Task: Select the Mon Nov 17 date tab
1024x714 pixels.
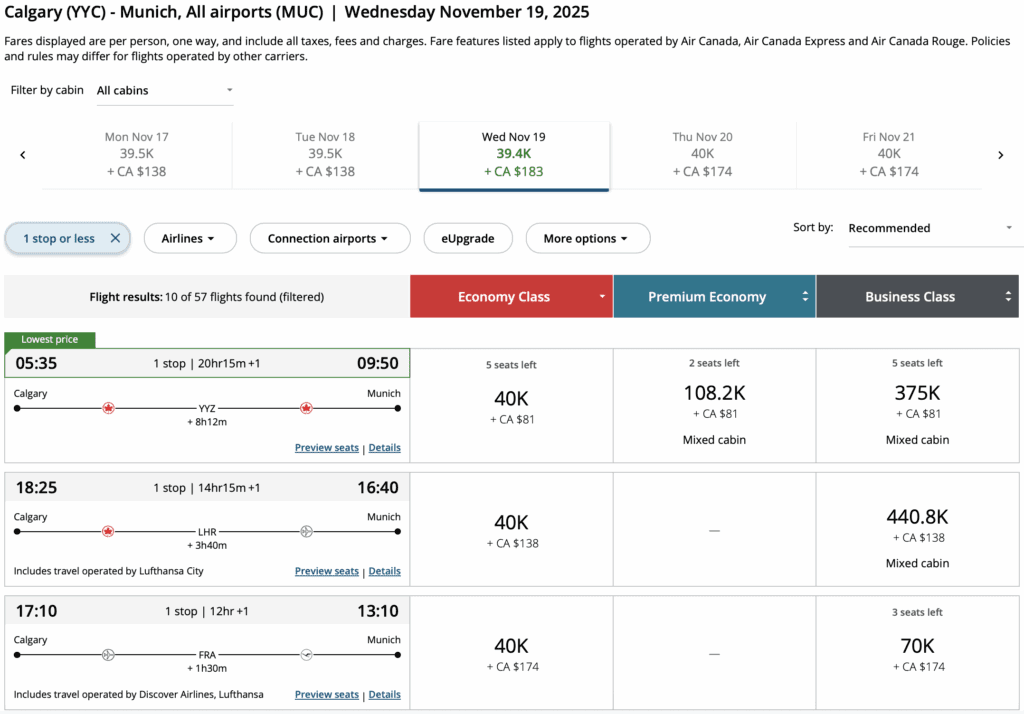Action: (136, 155)
